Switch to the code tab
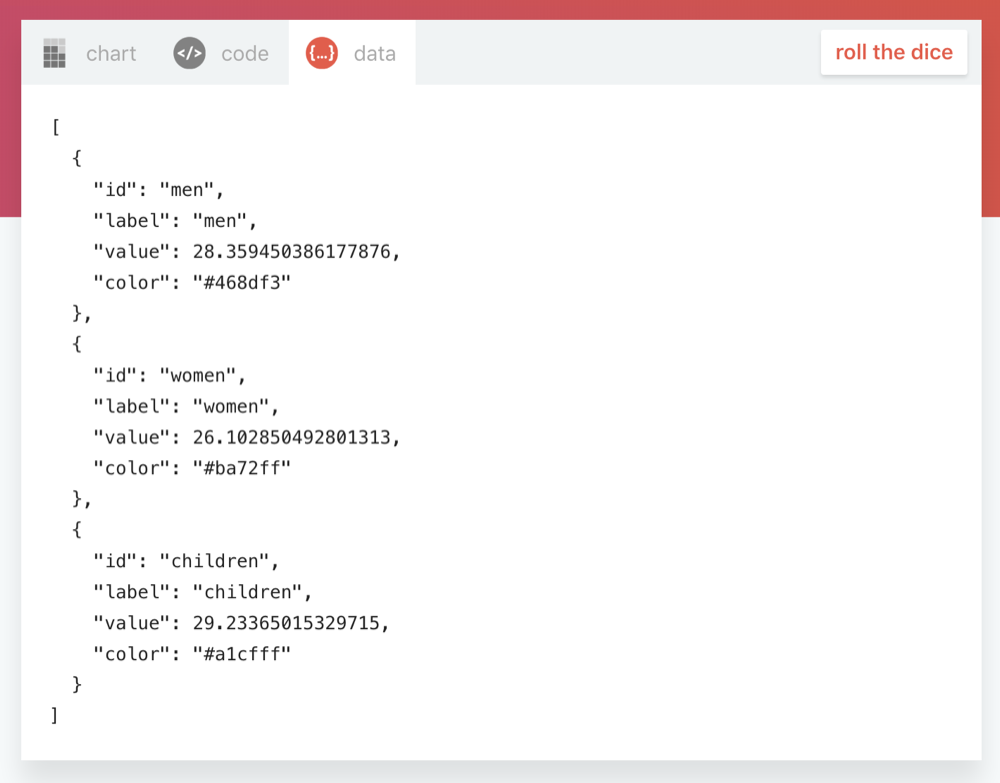The width and height of the screenshot is (1000, 783). [221, 53]
